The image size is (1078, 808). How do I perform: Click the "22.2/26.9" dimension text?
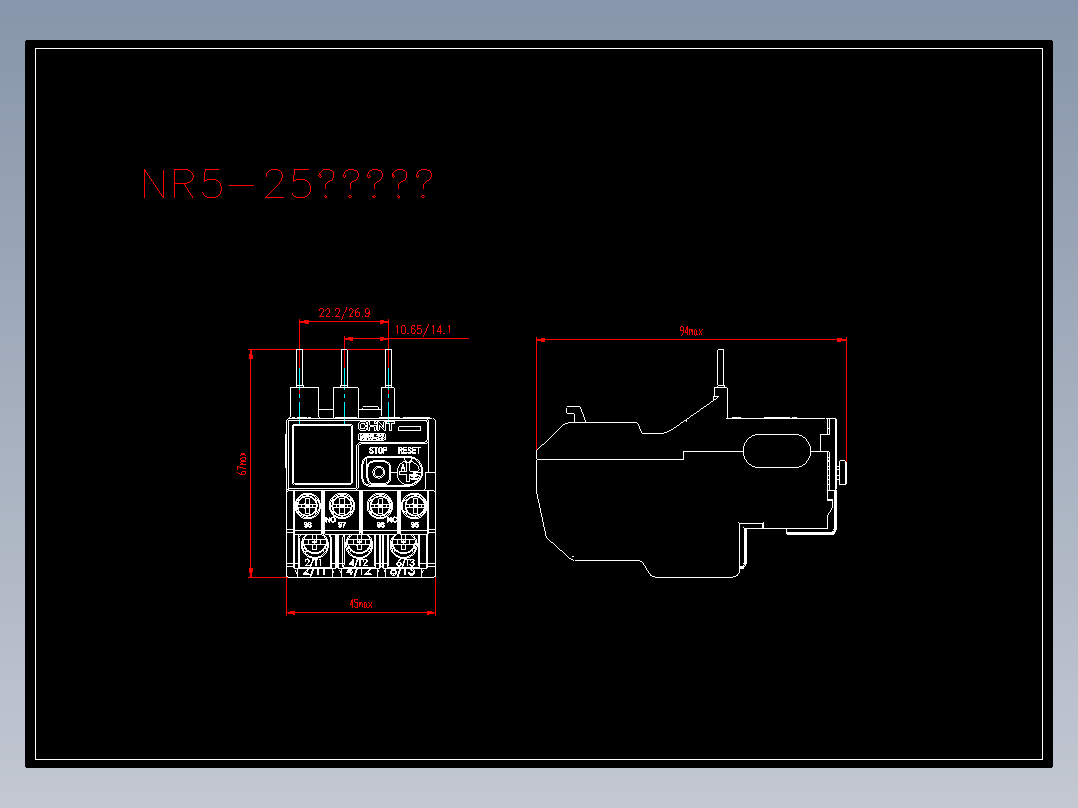344,313
